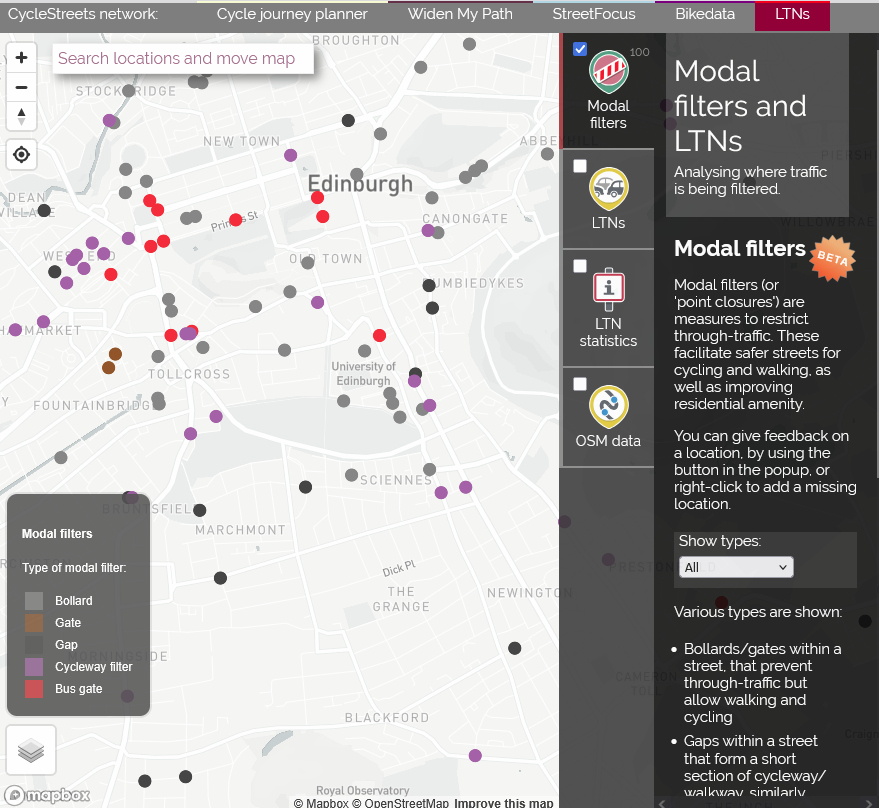Open the Show types dropdown
This screenshot has height=808, width=879.
coord(736,567)
